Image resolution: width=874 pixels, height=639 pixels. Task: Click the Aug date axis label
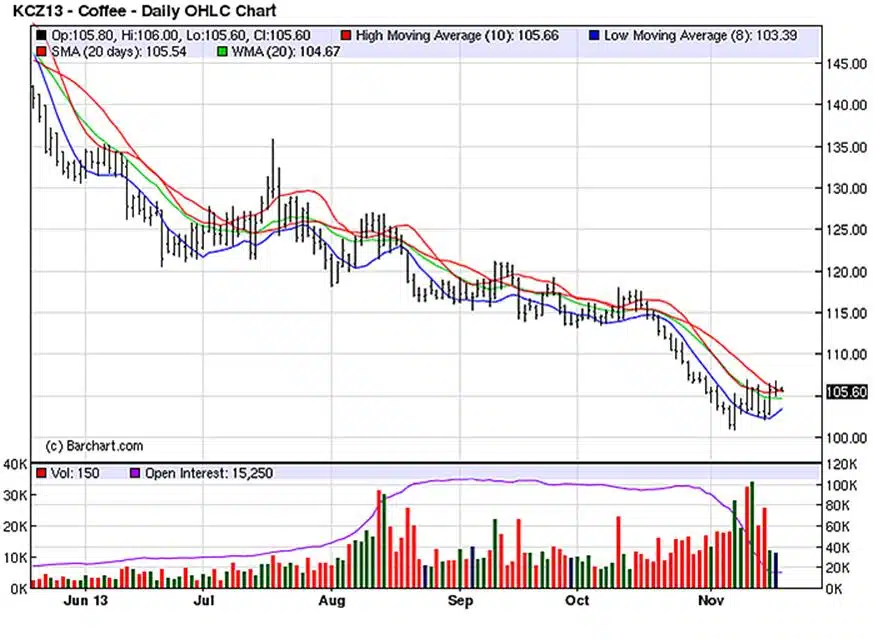[x=331, y=602]
